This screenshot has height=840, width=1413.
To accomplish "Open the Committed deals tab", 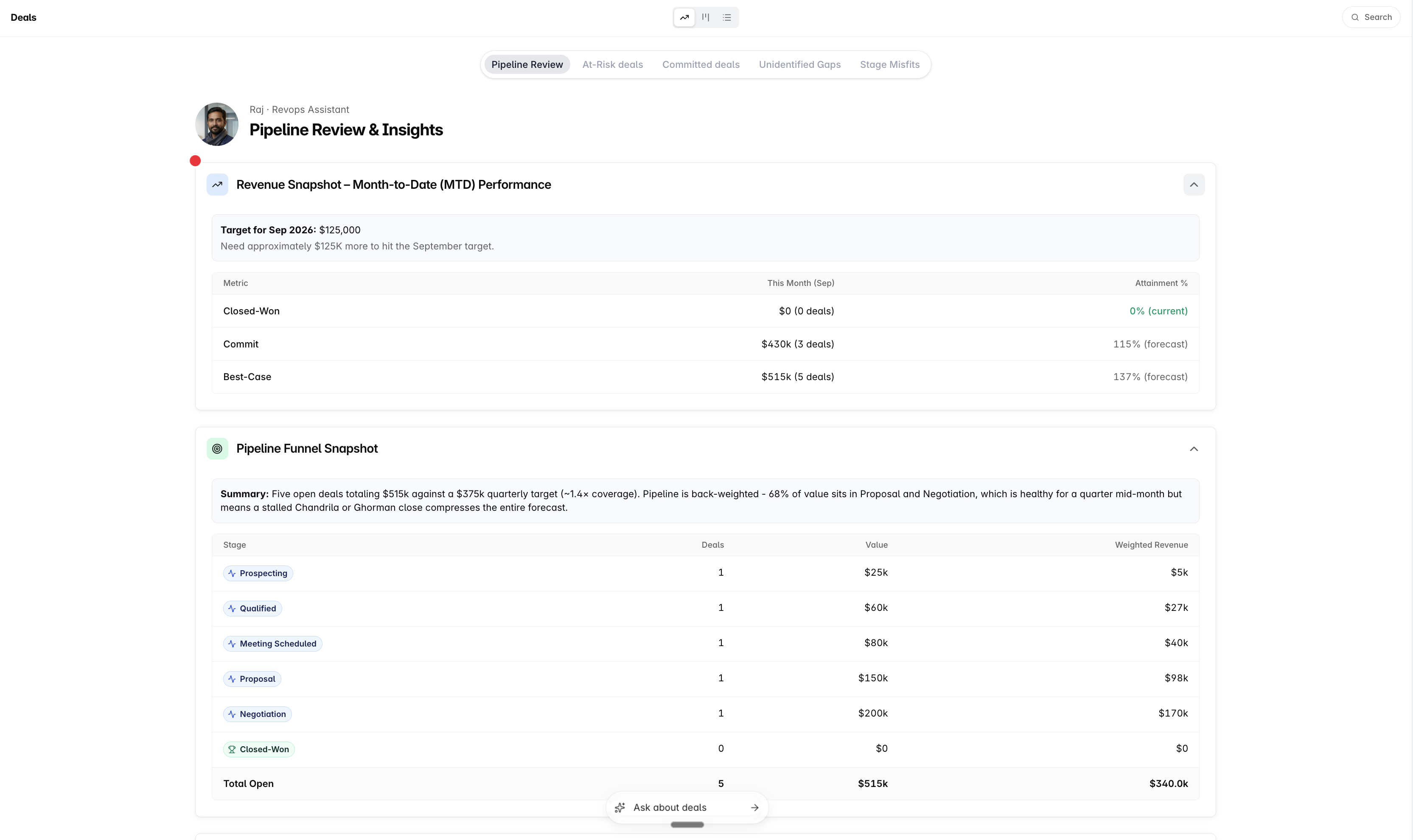I will tap(701, 64).
